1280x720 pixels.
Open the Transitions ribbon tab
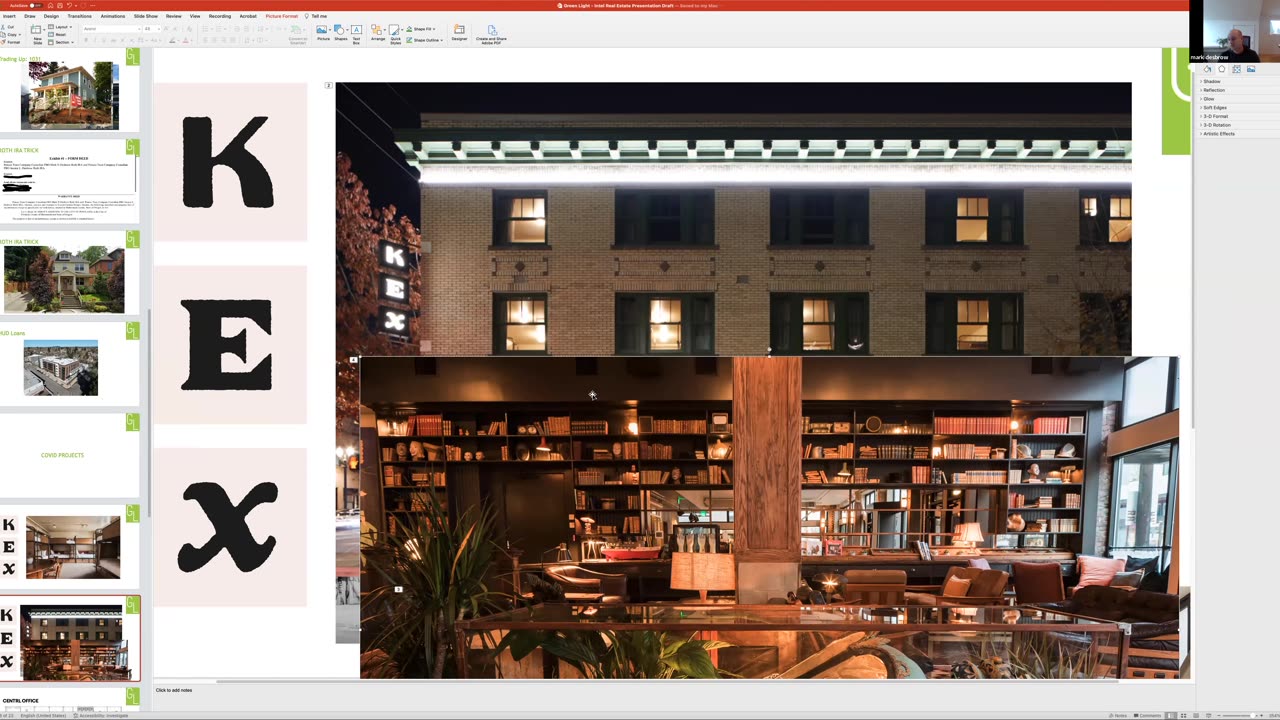coord(79,16)
